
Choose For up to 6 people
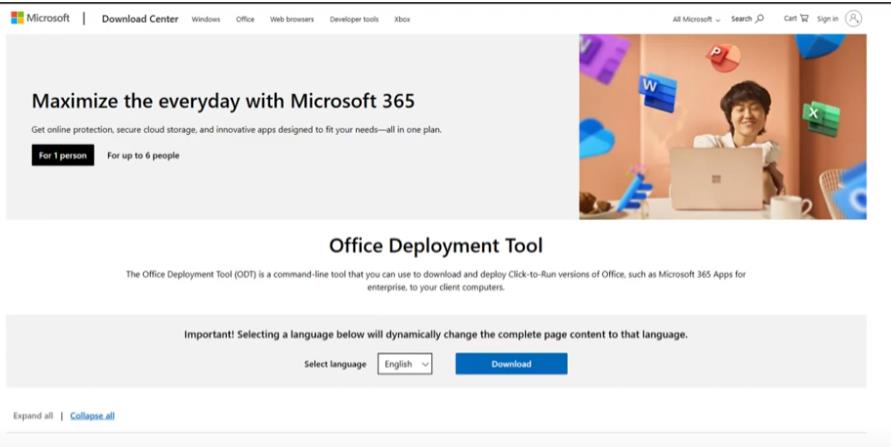tap(143, 156)
